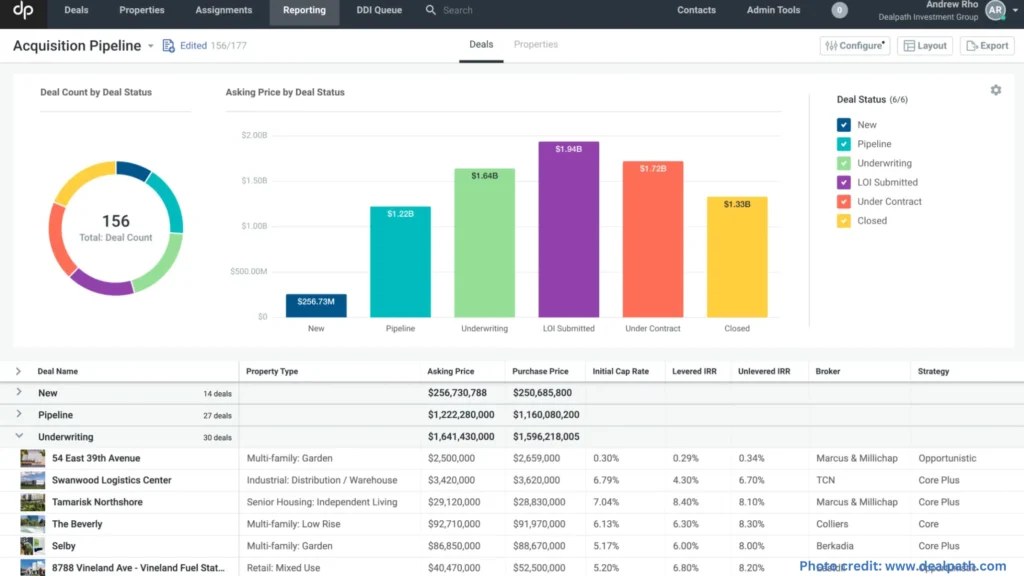Click the edit report pencil icon
This screenshot has width=1024, height=576.
[168, 46]
